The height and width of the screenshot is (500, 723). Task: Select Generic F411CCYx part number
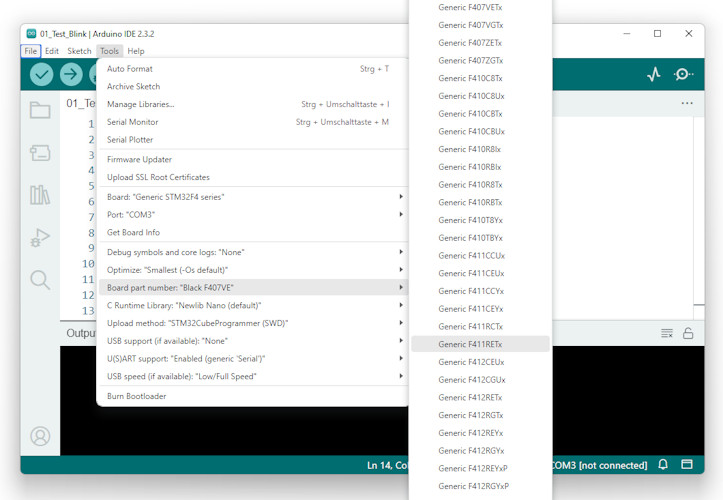point(480,291)
